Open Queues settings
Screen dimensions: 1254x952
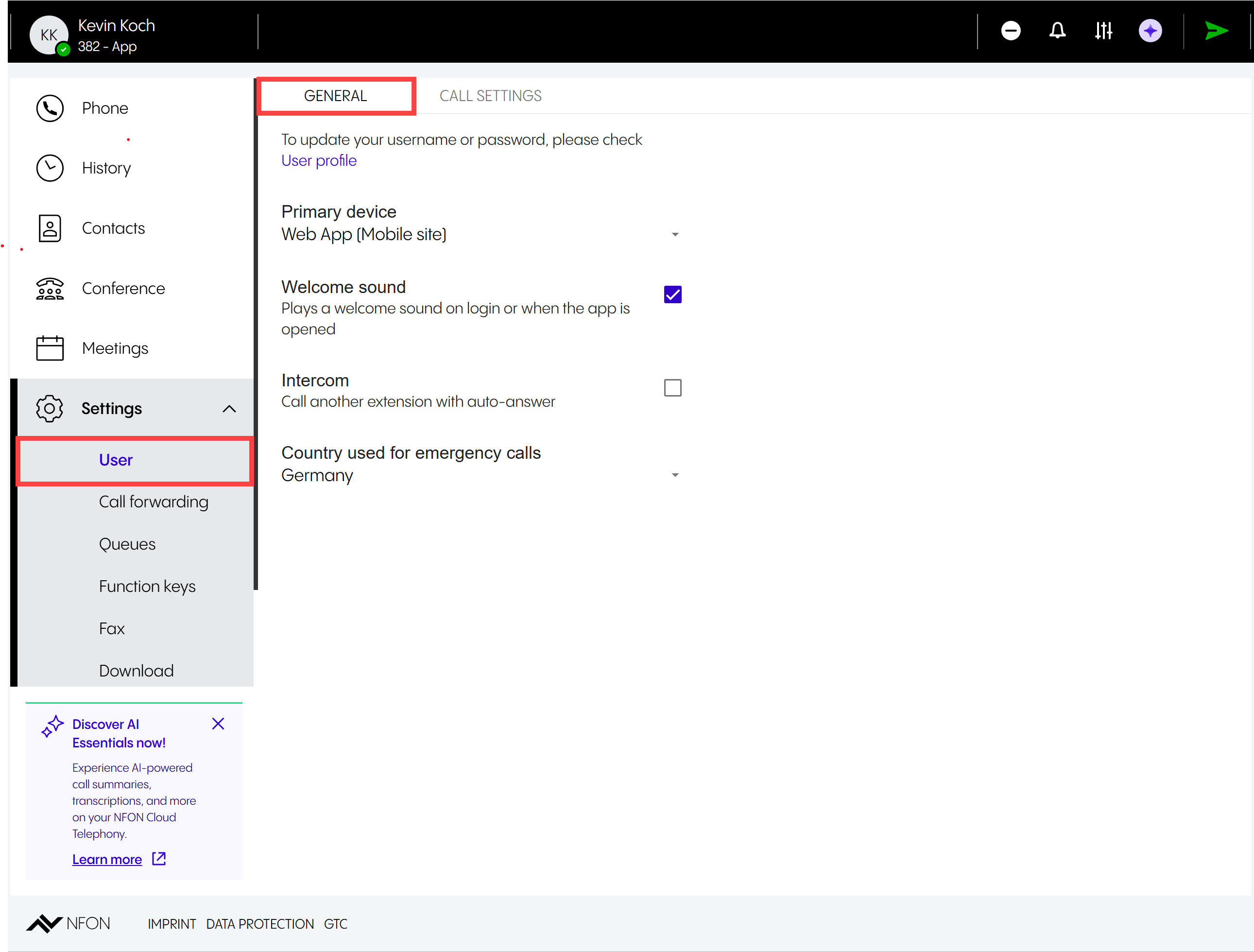coord(127,544)
